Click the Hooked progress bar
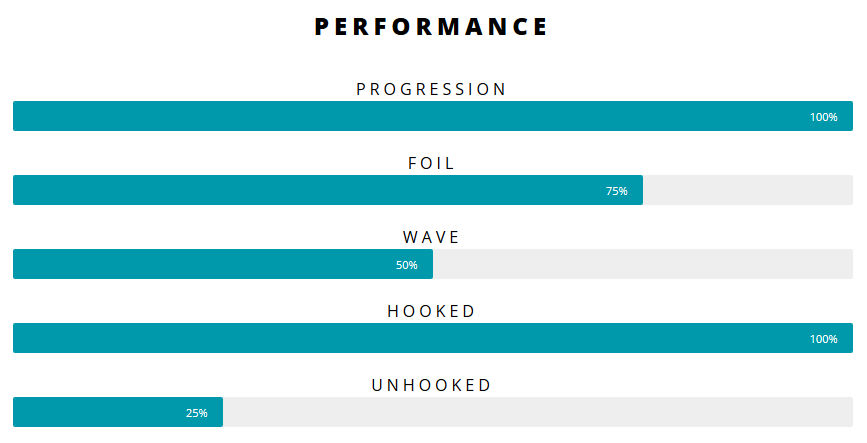Viewport: 867px width, 443px height. tap(432, 338)
